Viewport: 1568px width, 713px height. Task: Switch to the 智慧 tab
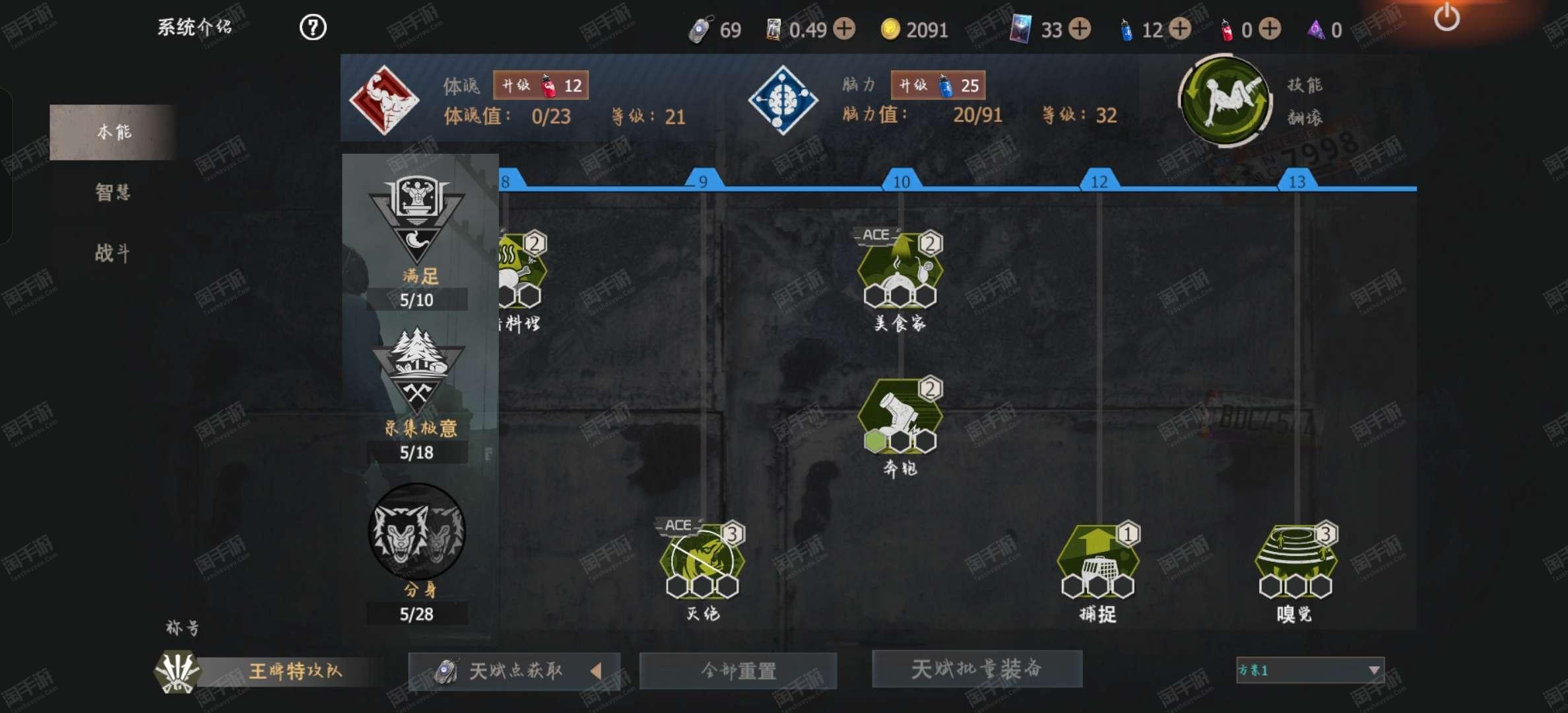tap(113, 192)
